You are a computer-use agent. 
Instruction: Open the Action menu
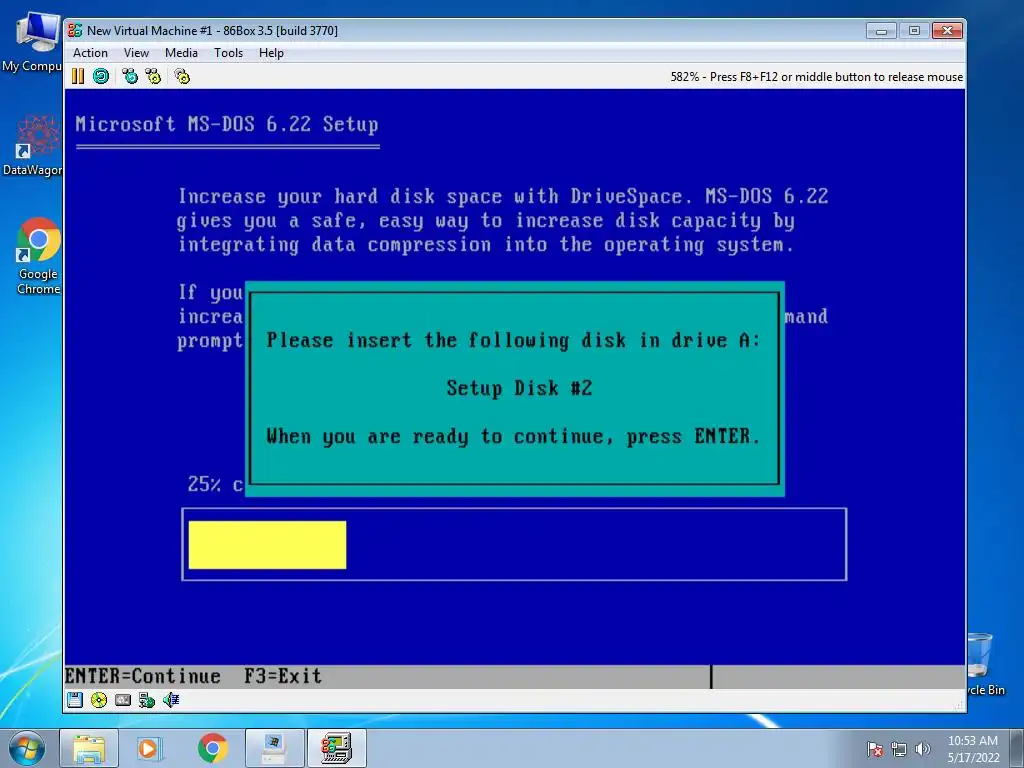(x=90, y=53)
